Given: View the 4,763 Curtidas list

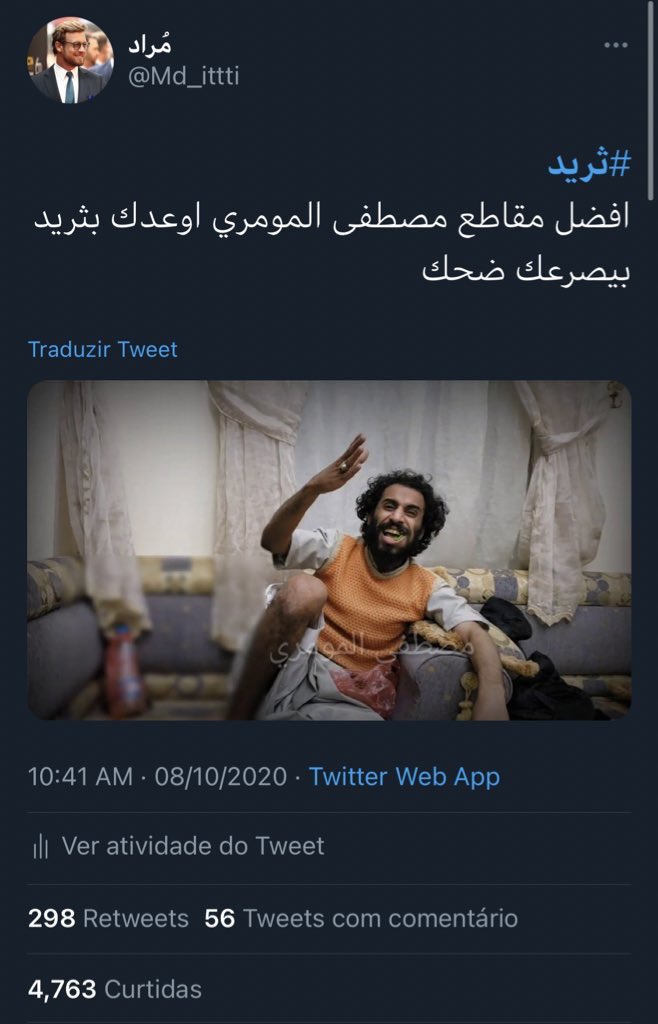Looking at the screenshot, I should coord(115,989).
